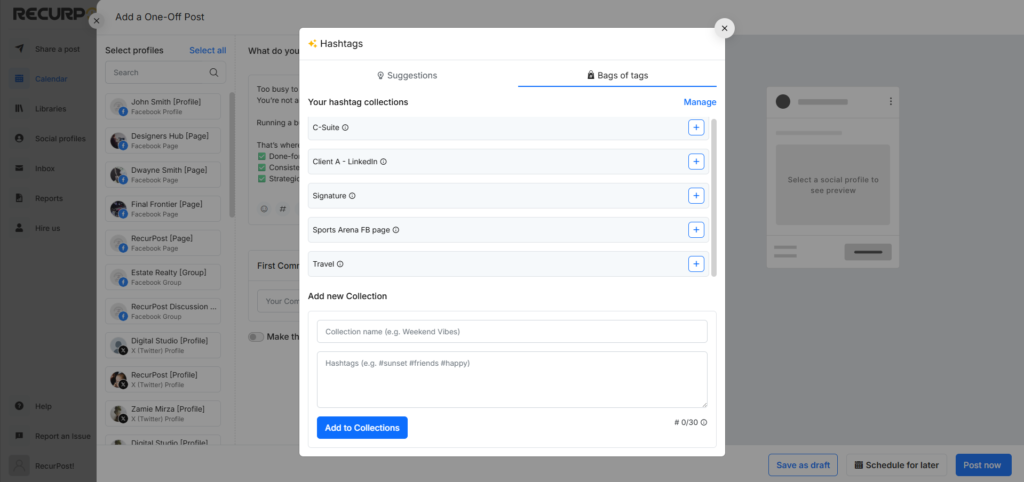This screenshot has width=1024, height=482.
Task: Click the Manage link
Action: pos(699,102)
